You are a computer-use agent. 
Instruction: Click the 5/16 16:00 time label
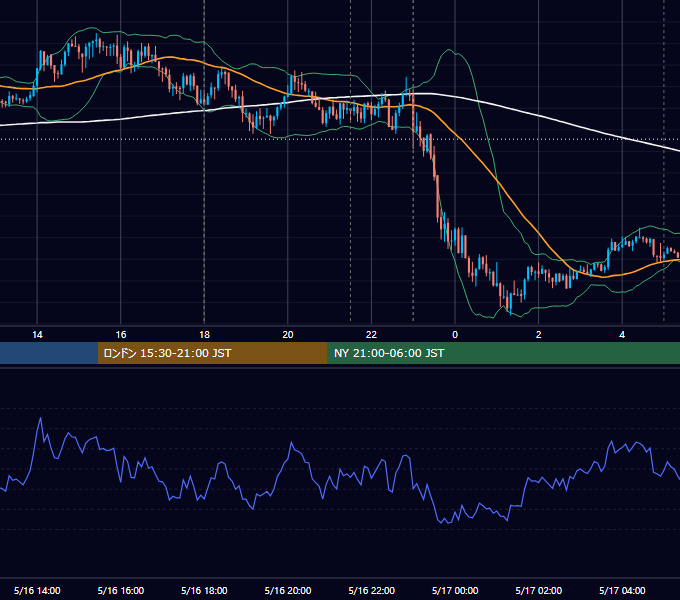121,590
